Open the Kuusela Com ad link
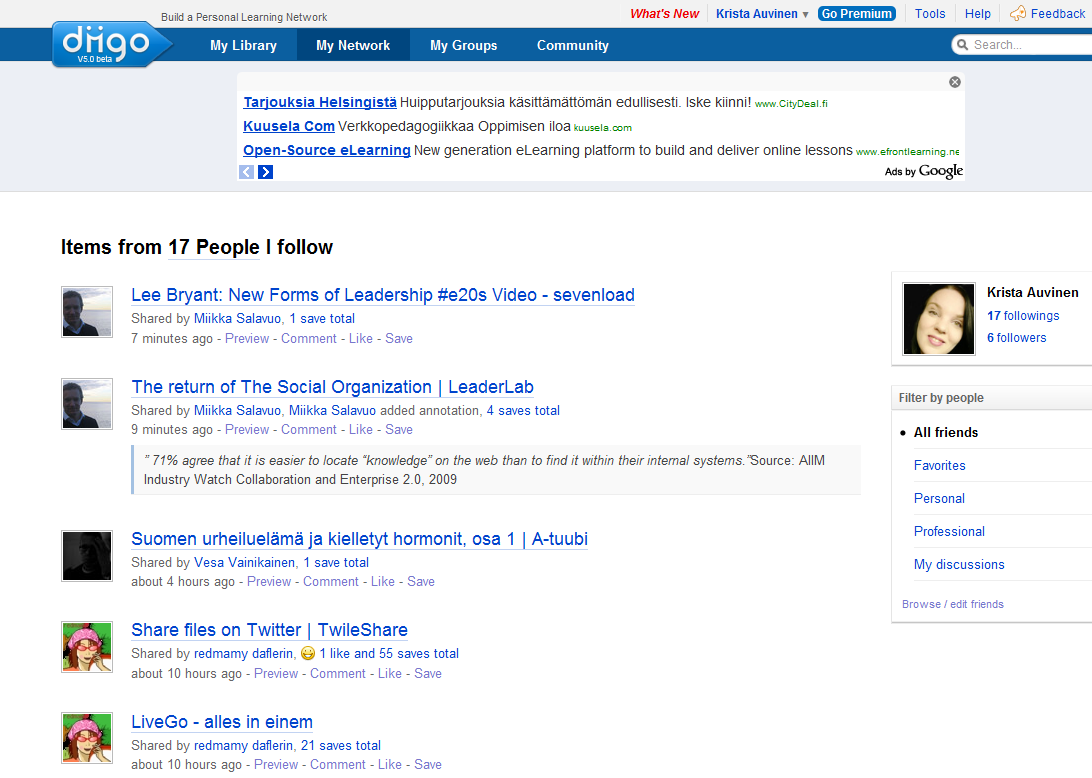1092x778 pixels. [289, 127]
